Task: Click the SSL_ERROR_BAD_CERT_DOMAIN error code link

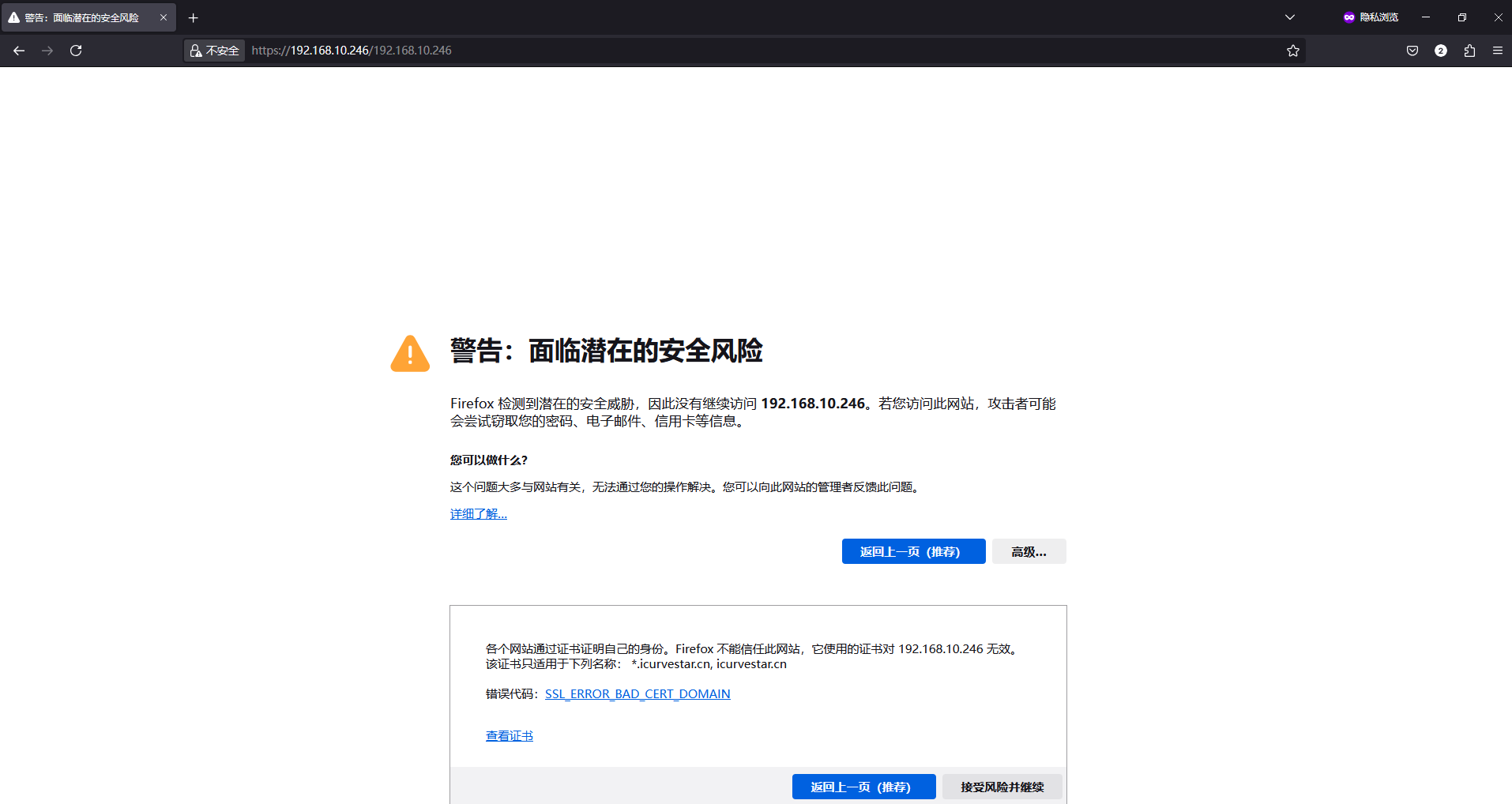Action: tap(637, 694)
